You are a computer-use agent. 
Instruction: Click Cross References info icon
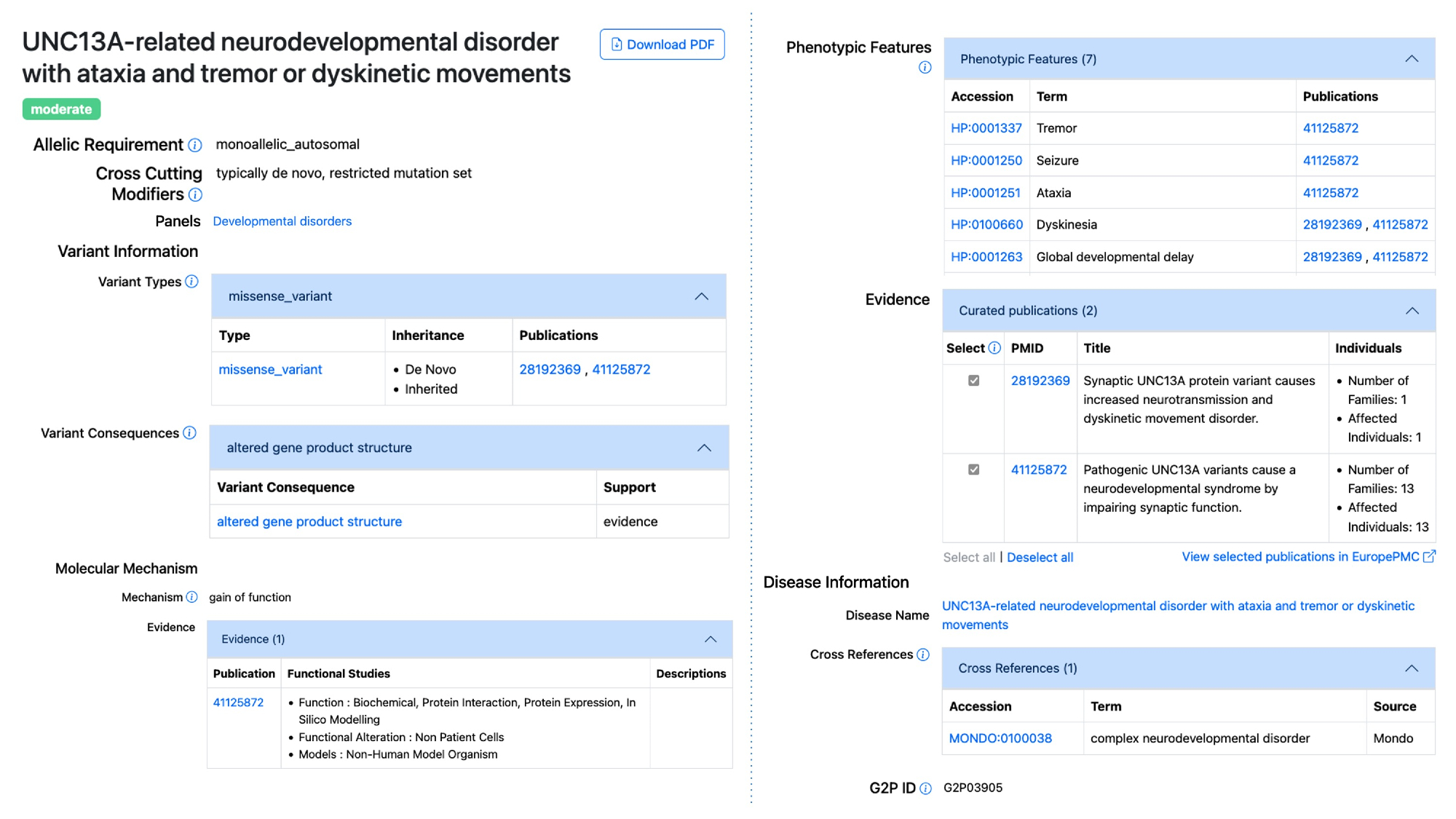tap(923, 654)
